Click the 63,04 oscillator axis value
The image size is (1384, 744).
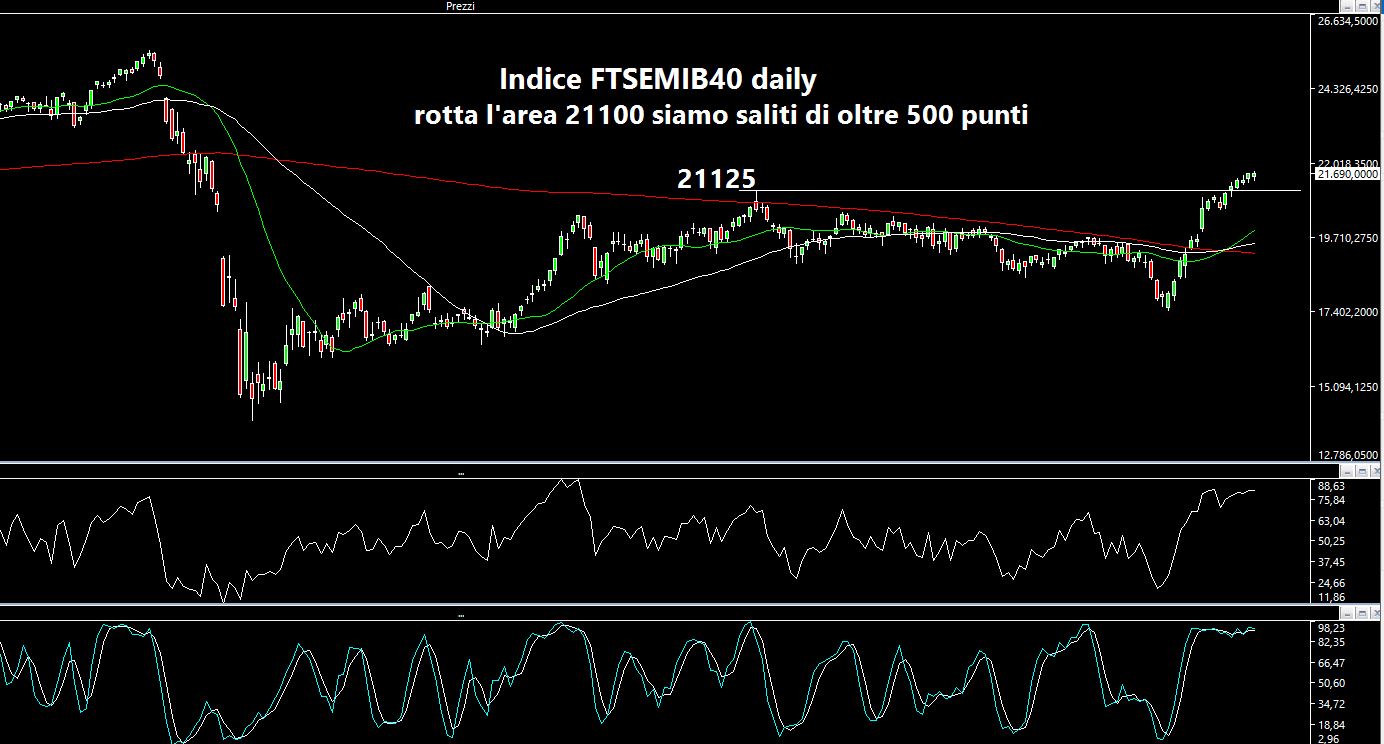1333,521
